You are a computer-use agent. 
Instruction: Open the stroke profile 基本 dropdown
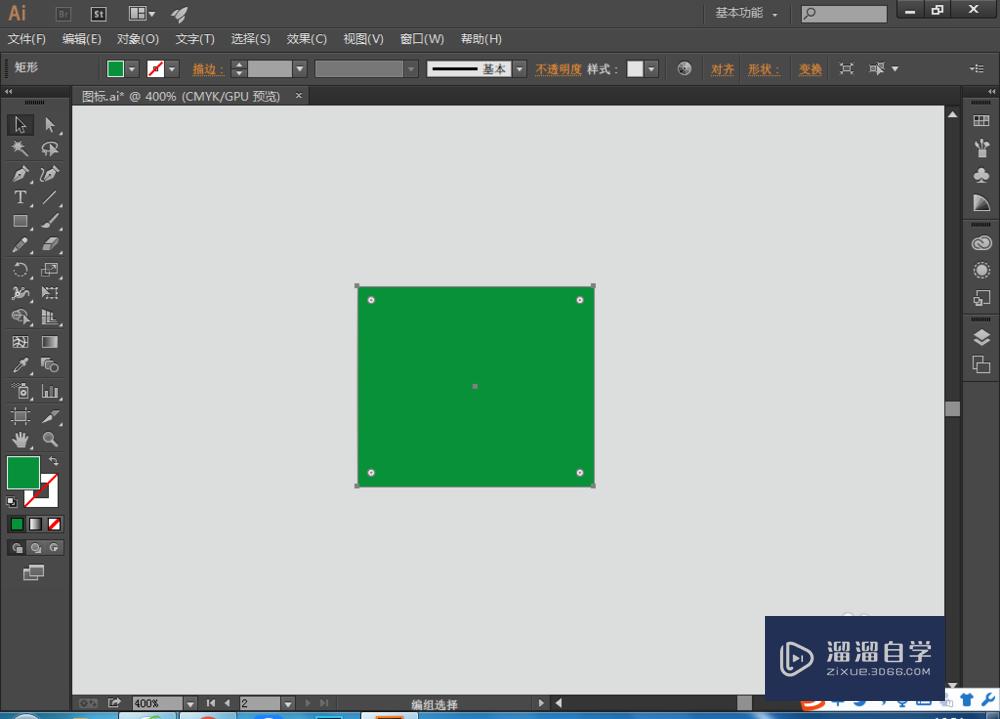point(520,69)
